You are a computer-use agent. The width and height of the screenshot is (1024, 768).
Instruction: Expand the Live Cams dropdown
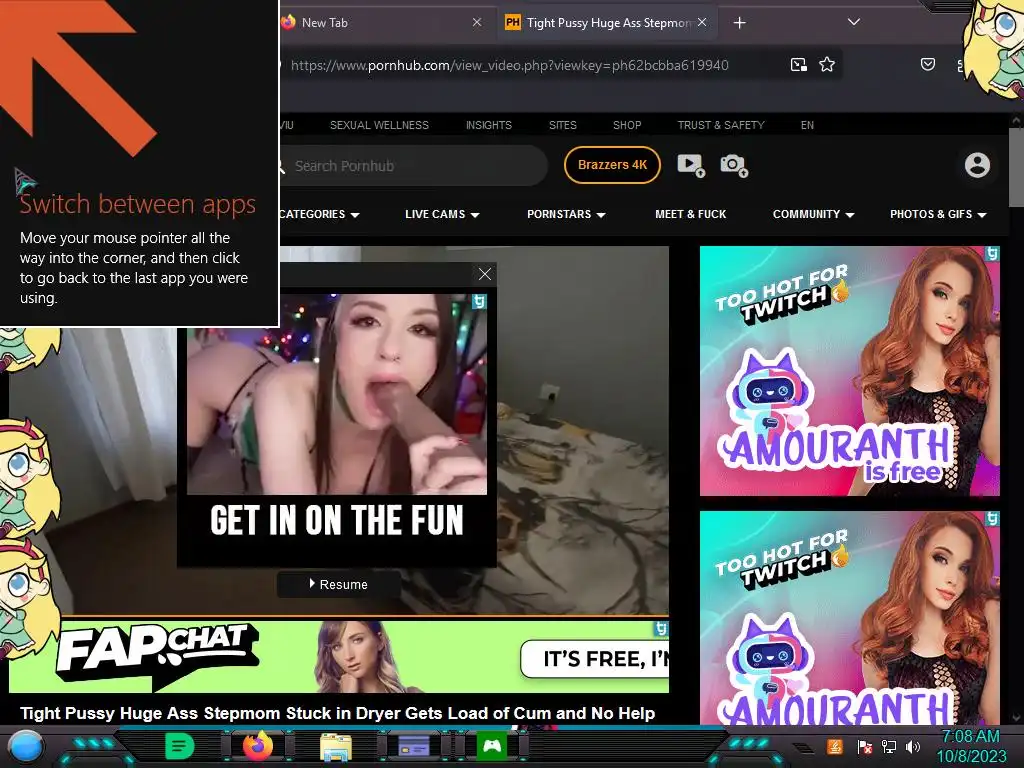pos(442,214)
